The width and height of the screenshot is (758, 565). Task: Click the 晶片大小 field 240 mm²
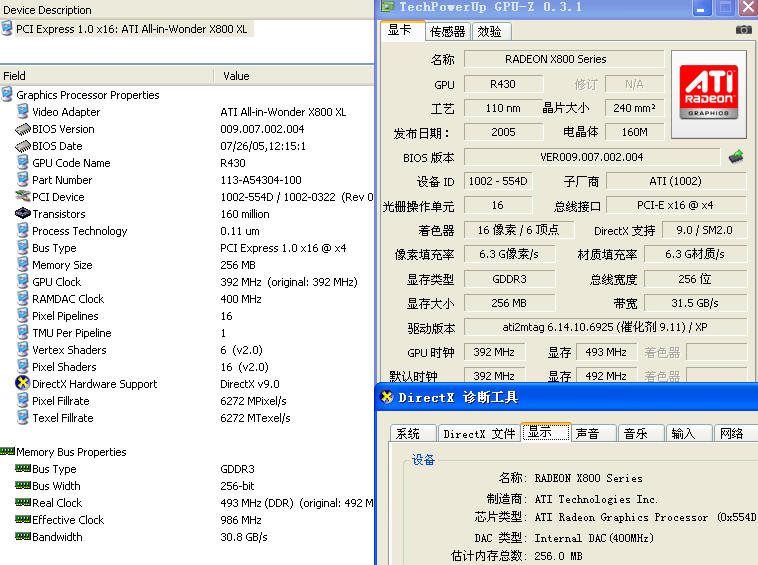pos(634,108)
